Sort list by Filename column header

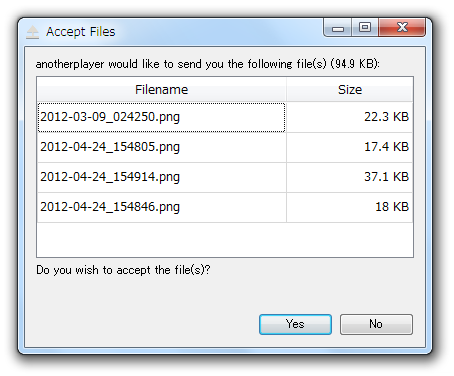point(161,89)
